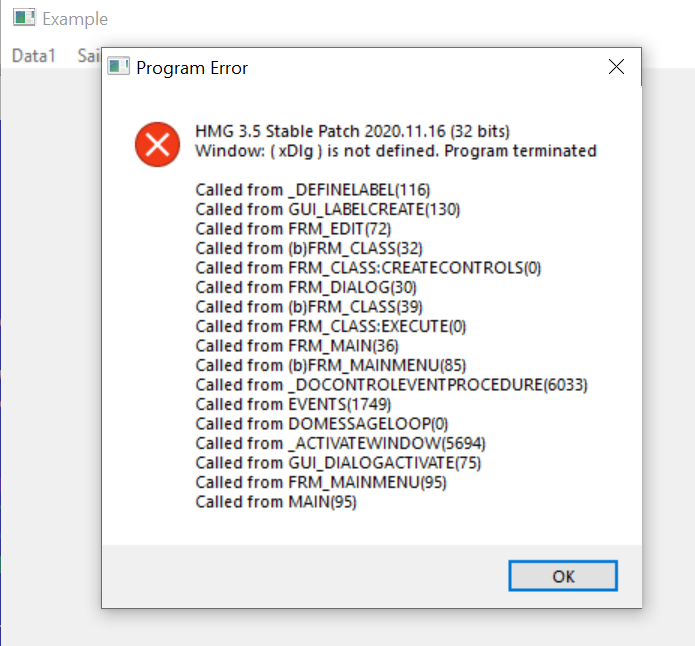Screen dimensions: 695x646
Task: Click the Program Error title bar icon
Action: [119, 67]
